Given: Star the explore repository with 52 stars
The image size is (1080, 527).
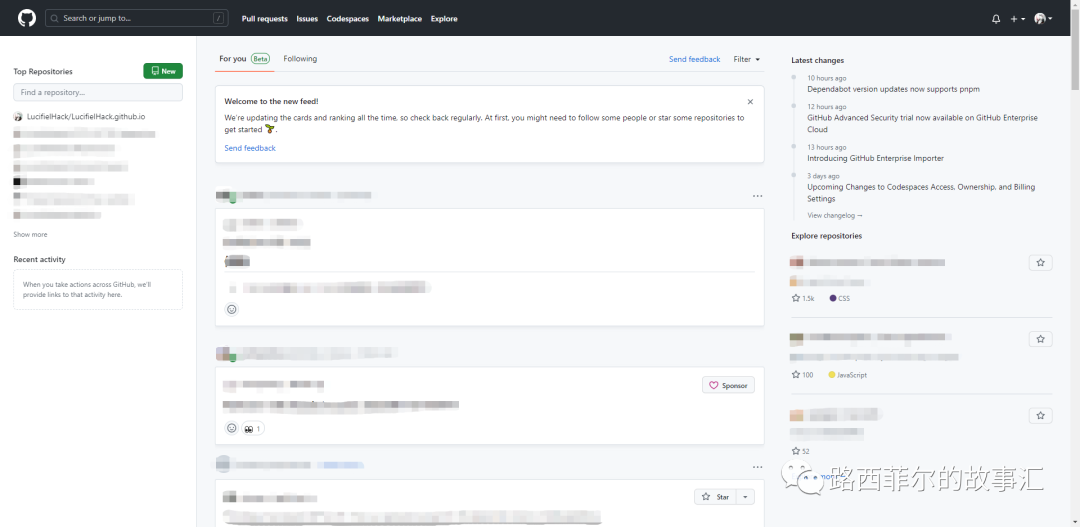Looking at the screenshot, I should tap(1040, 415).
